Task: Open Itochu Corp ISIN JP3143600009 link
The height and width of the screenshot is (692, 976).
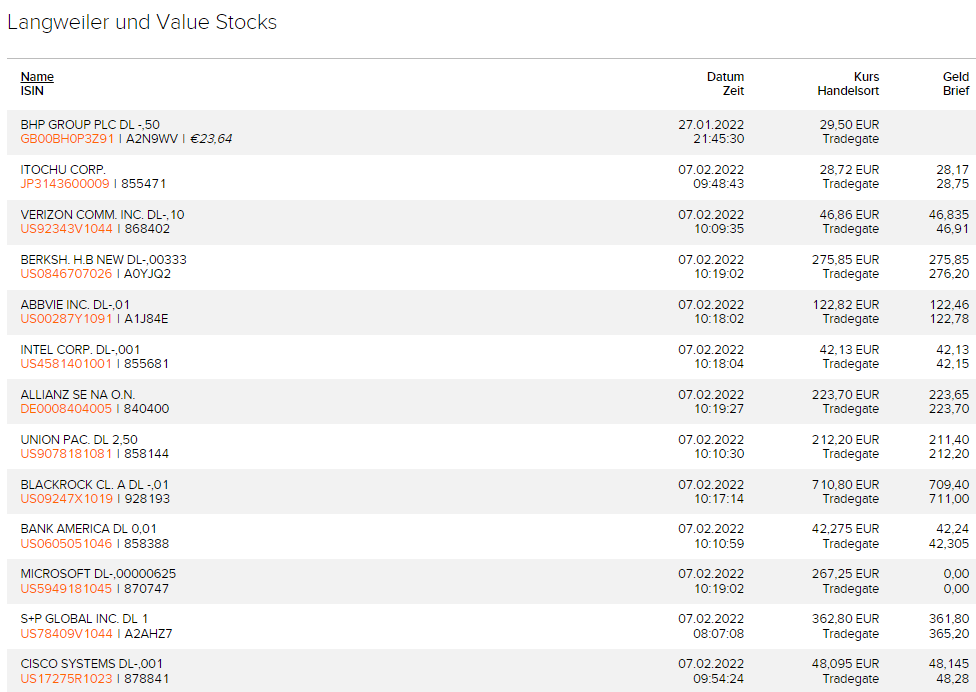Action: [65, 184]
